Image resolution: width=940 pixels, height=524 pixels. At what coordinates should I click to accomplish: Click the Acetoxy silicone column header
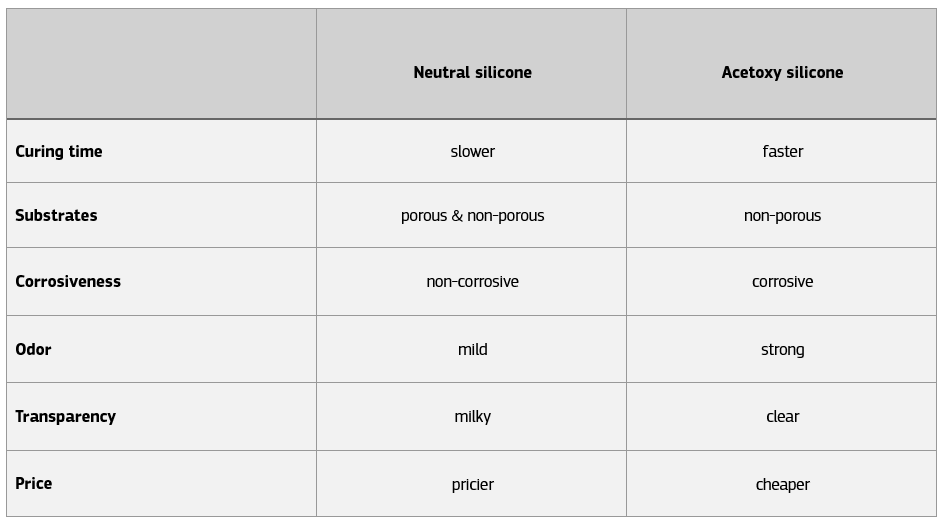[x=782, y=72]
